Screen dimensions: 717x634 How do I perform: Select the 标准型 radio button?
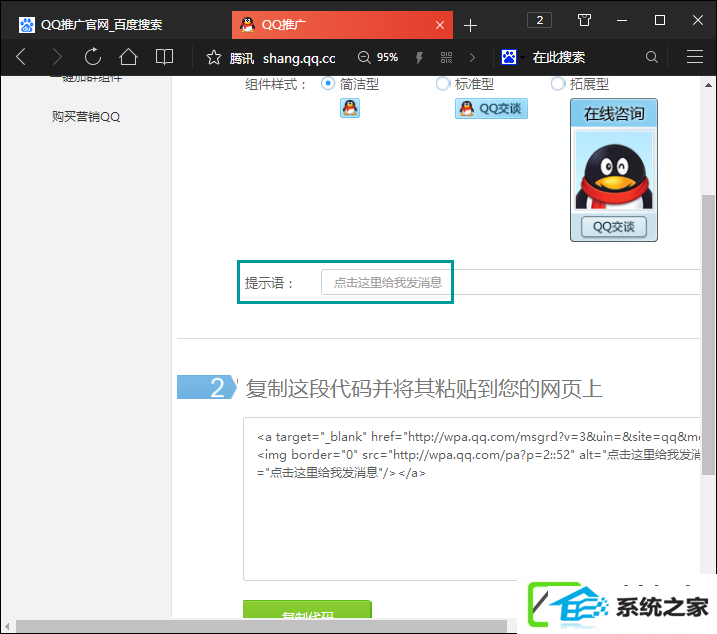tap(443, 84)
